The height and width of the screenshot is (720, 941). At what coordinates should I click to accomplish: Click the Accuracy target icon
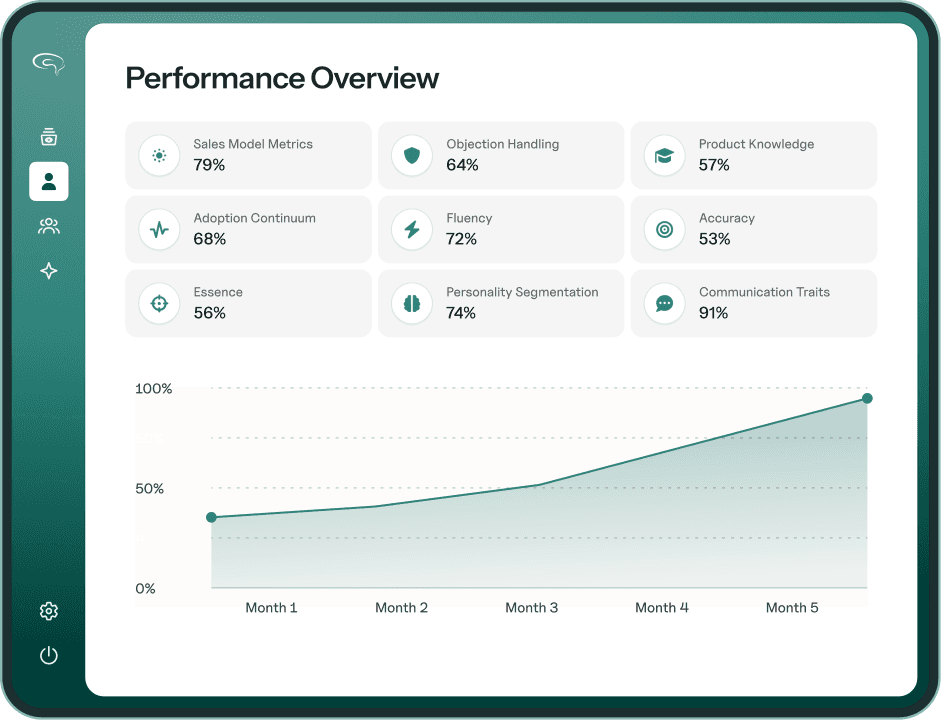664,230
